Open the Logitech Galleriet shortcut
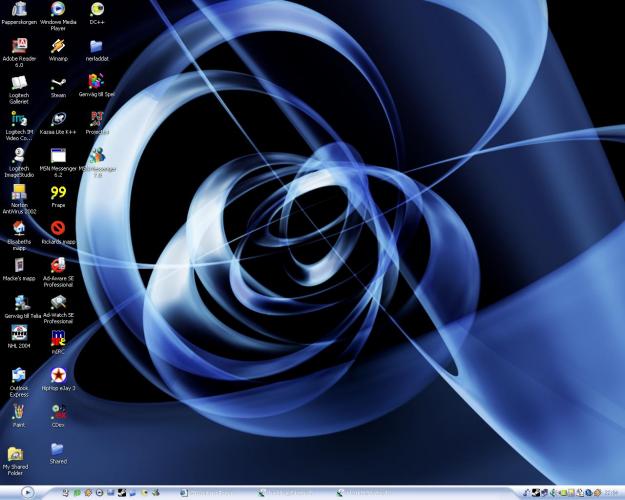The height and width of the screenshot is (500, 625). (x=19, y=83)
